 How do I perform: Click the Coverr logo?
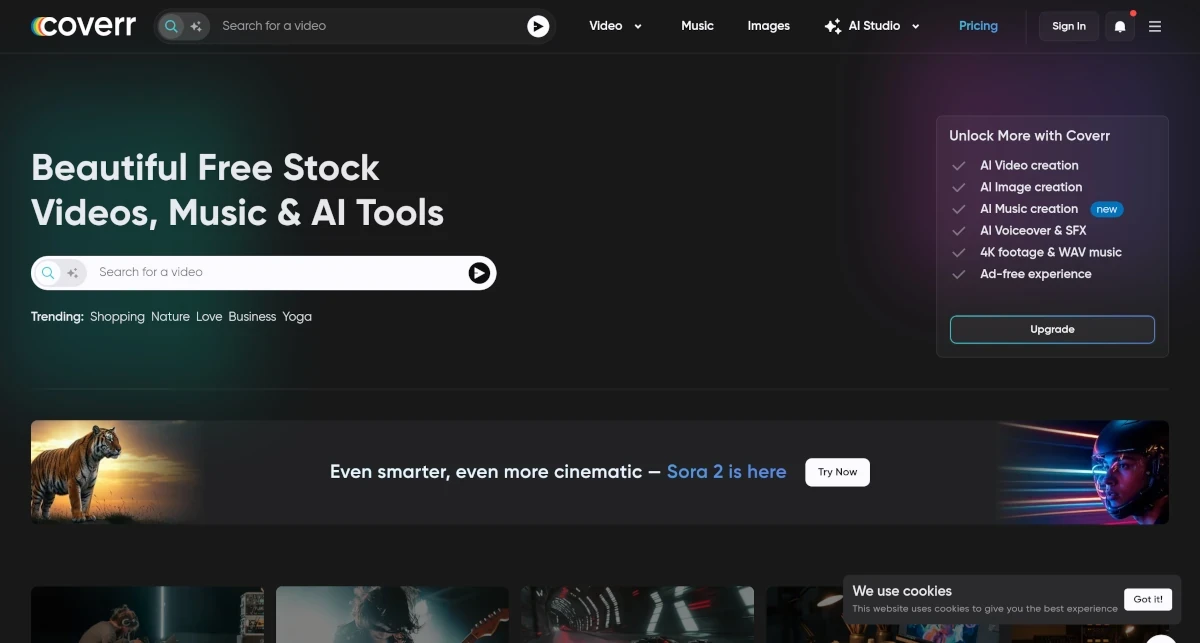tap(83, 26)
